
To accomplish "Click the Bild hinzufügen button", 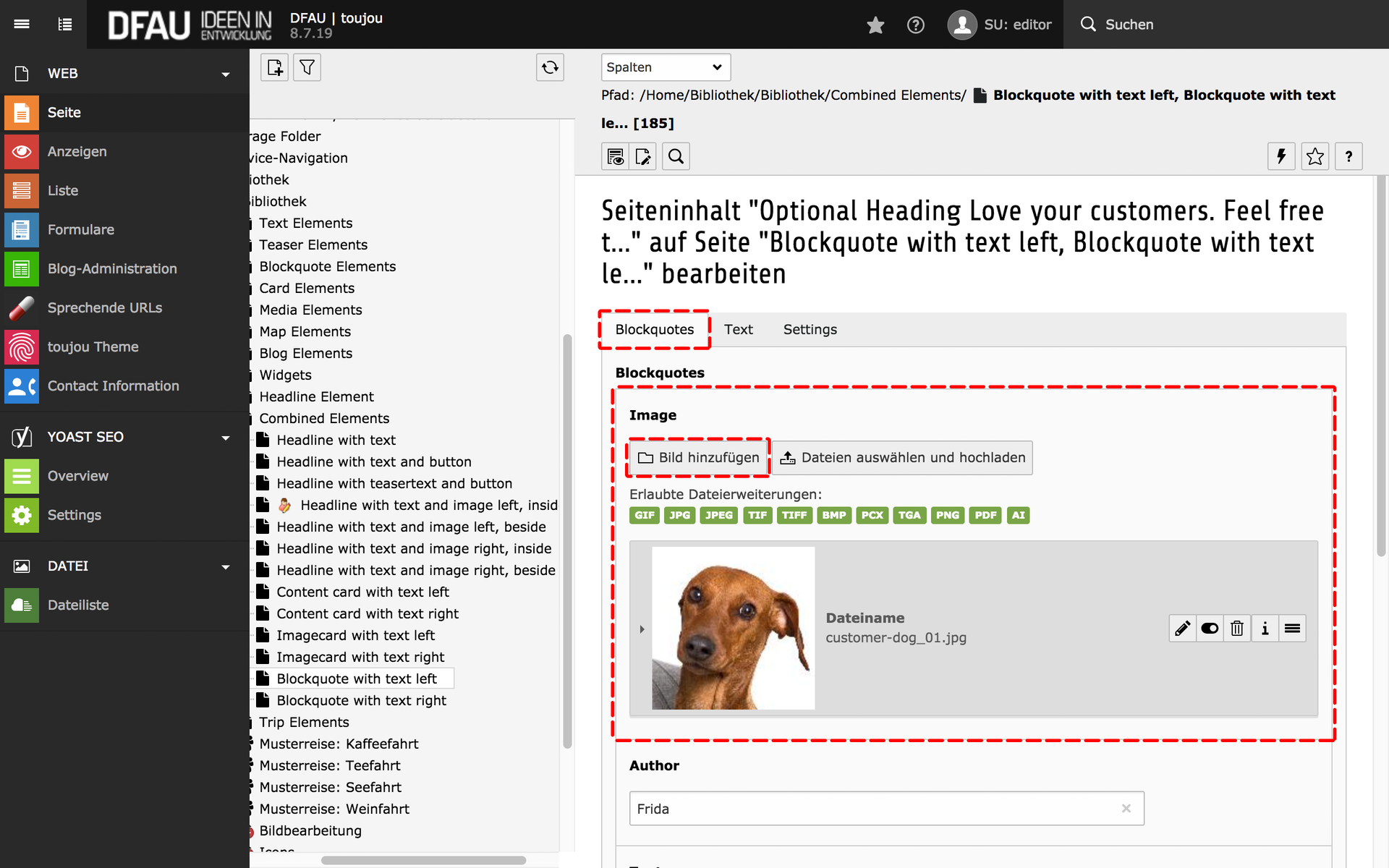I will [x=698, y=458].
